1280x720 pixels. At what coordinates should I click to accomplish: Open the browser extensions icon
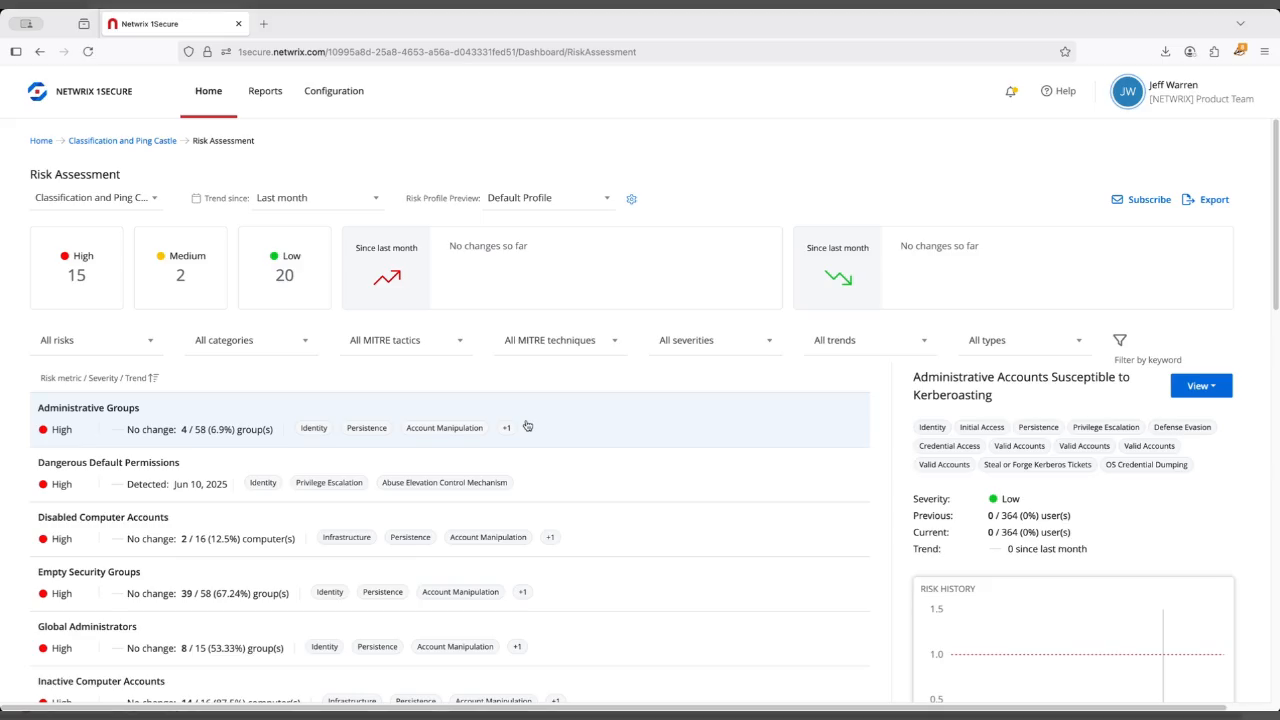tap(1214, 52)
